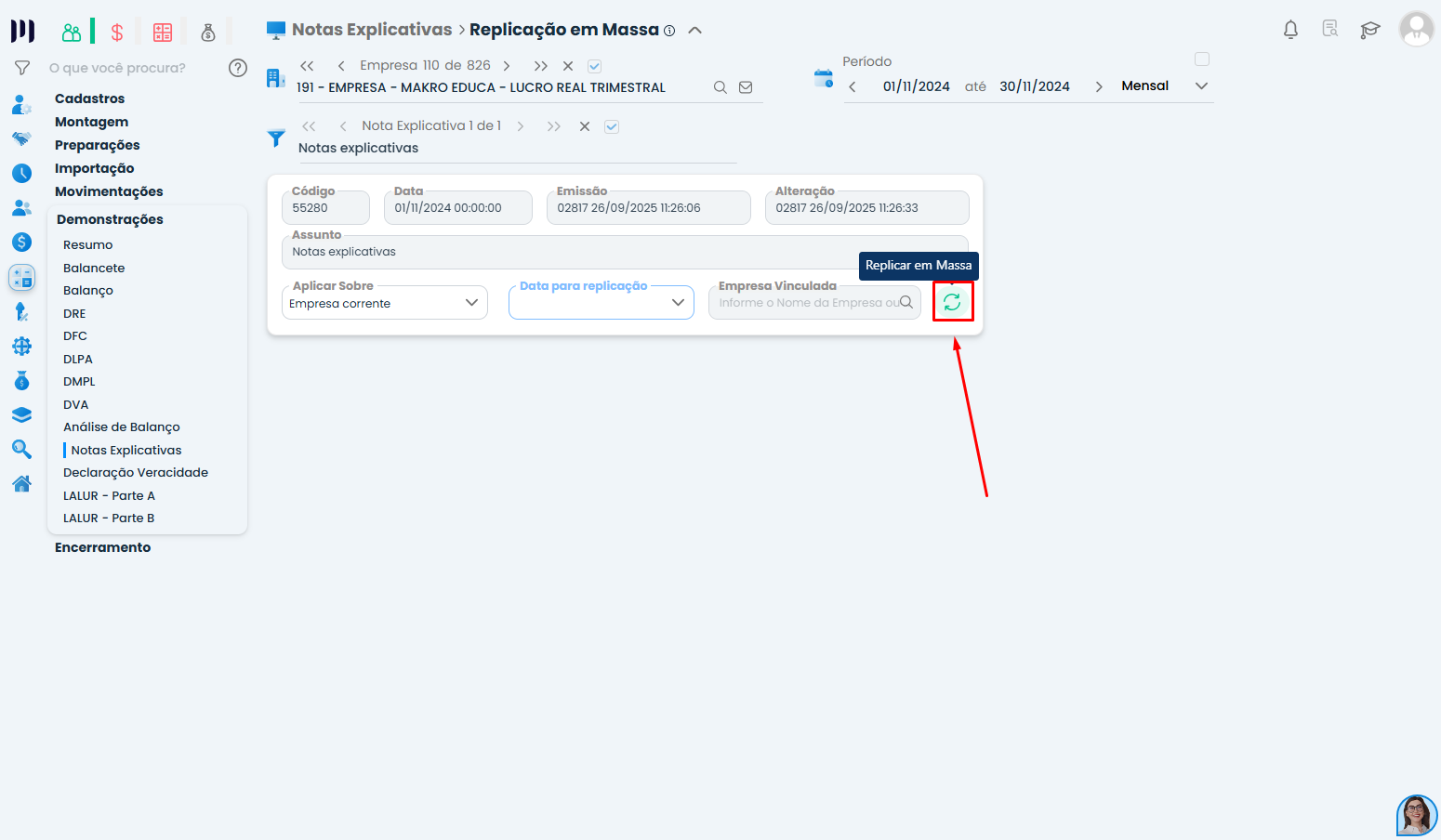Go to the previous period

pyautogui.click(x=853, y=86)
